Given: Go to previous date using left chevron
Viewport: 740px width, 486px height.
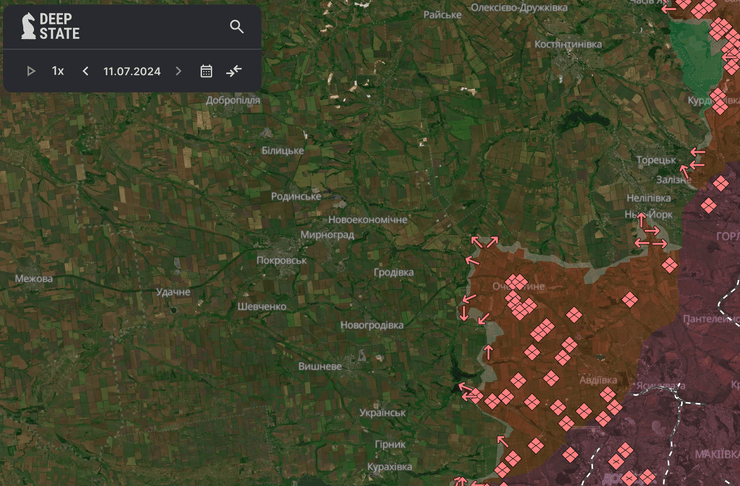Looking at the screenshot, I should (85, 71).
